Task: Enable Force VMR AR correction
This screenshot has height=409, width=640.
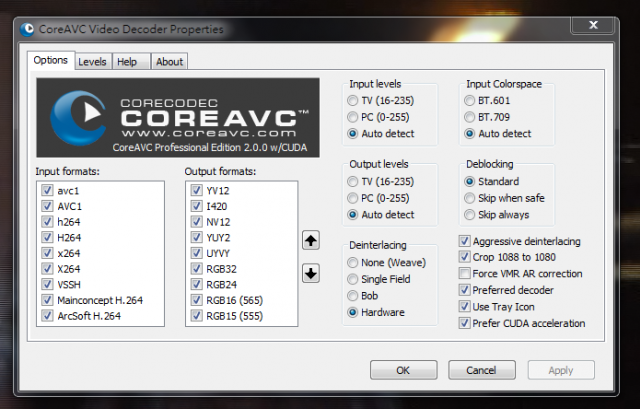Action: (x=464, y=273)
